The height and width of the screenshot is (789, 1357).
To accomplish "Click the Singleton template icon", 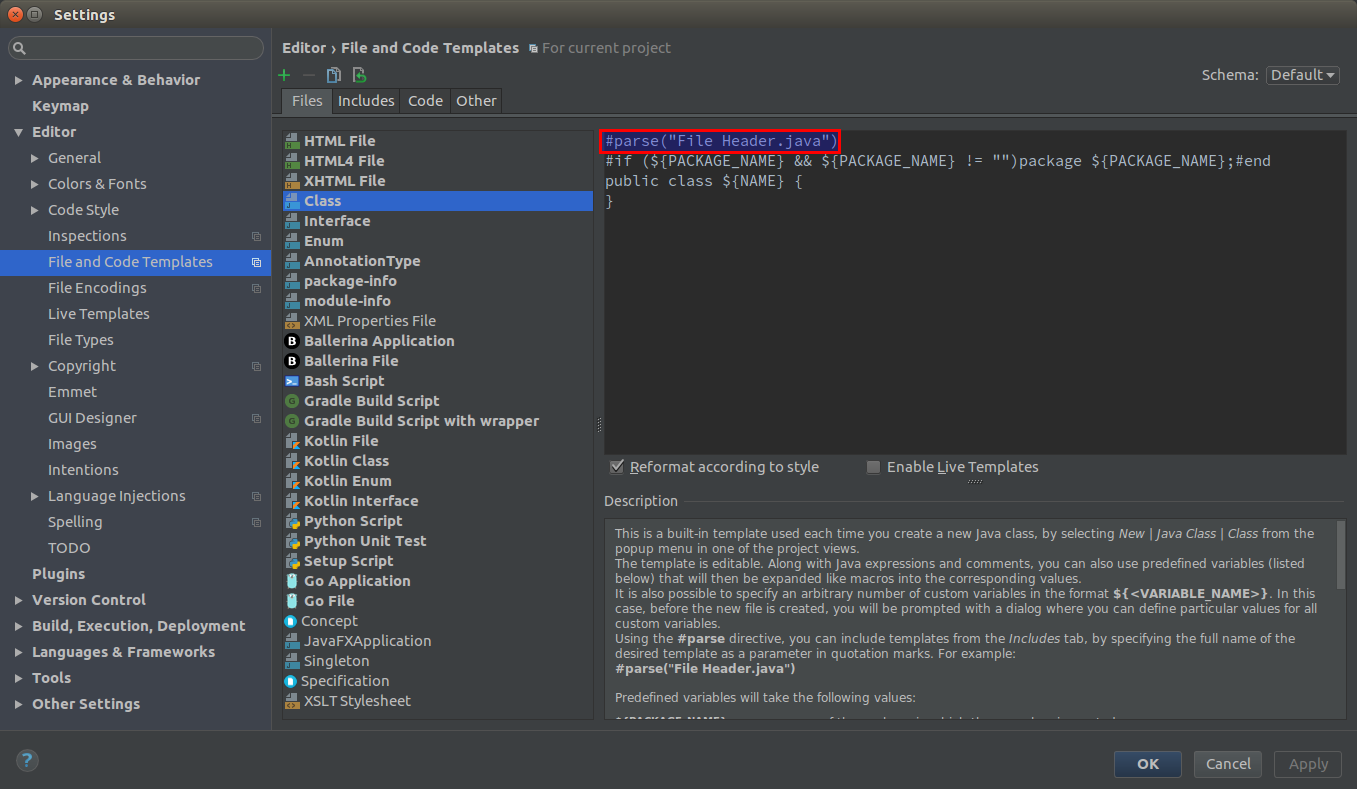I will tap(292, 661).
